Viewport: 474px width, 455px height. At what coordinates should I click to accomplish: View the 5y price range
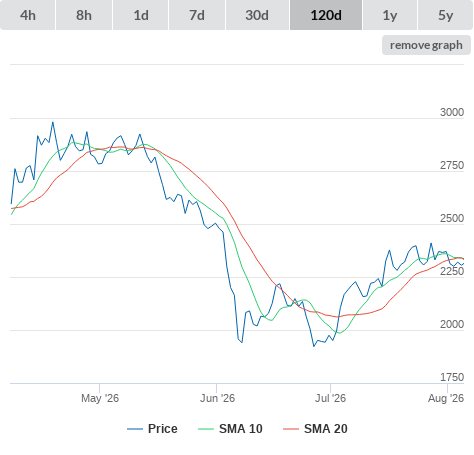pos(445,15)
